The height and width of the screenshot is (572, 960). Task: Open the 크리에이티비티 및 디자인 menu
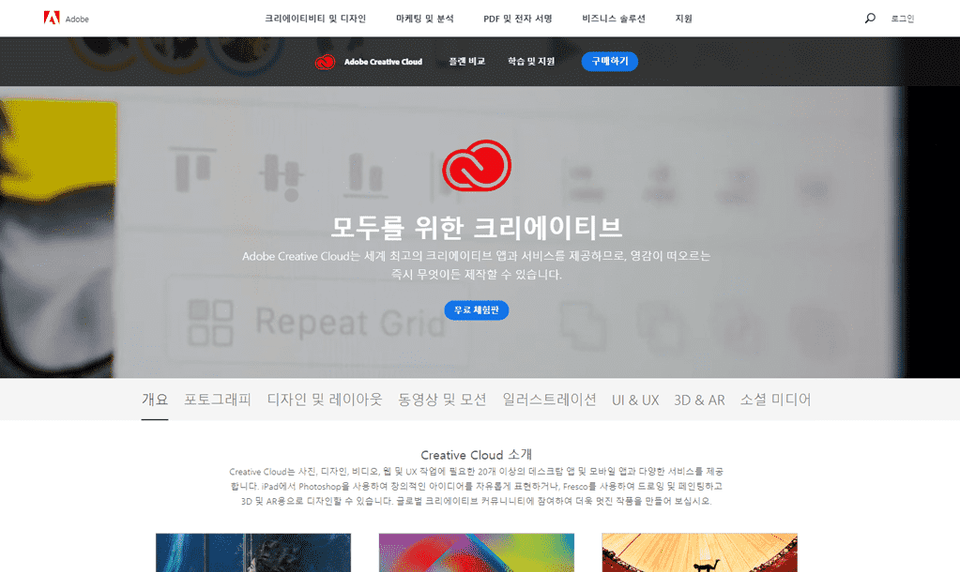(315, 18)
